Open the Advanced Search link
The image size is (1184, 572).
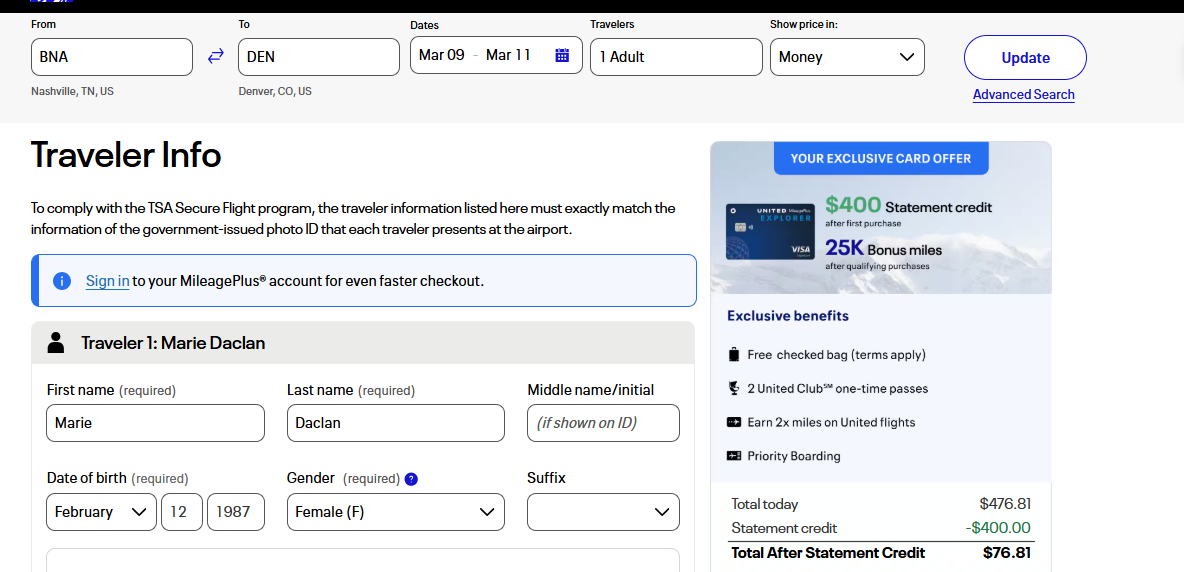click(1024, 95)
